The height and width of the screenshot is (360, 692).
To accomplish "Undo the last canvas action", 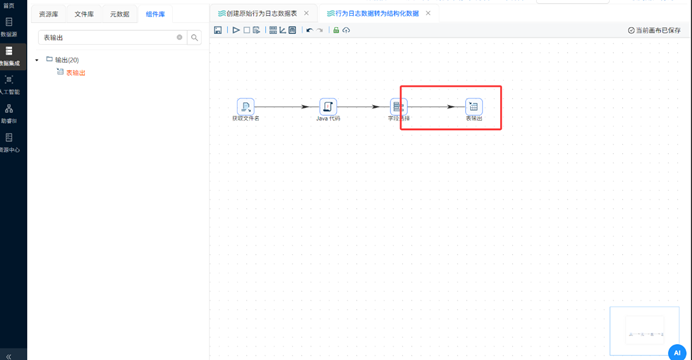I will tap(309, 30).
